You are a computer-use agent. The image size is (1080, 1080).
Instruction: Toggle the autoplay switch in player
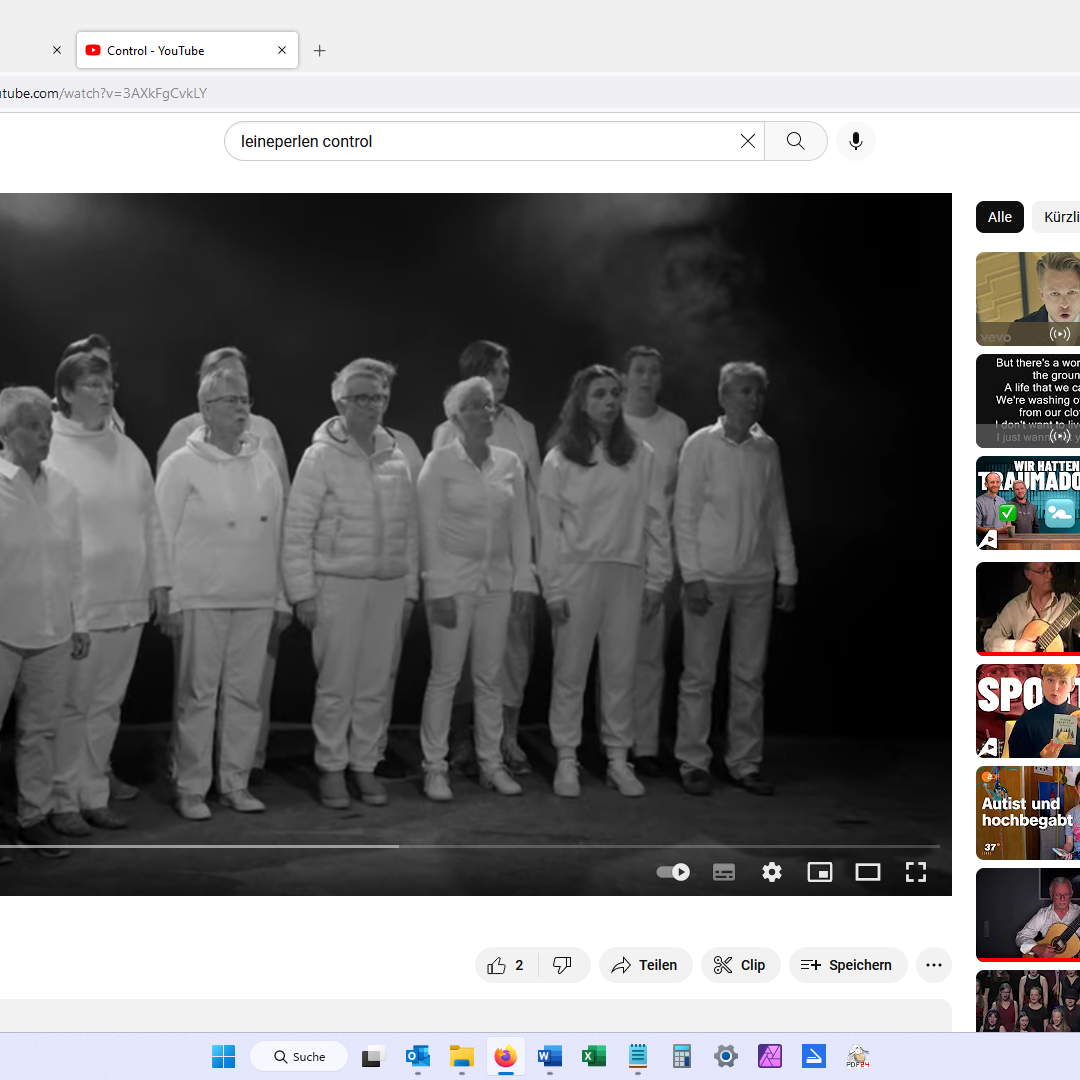click(x=672, y=872)
